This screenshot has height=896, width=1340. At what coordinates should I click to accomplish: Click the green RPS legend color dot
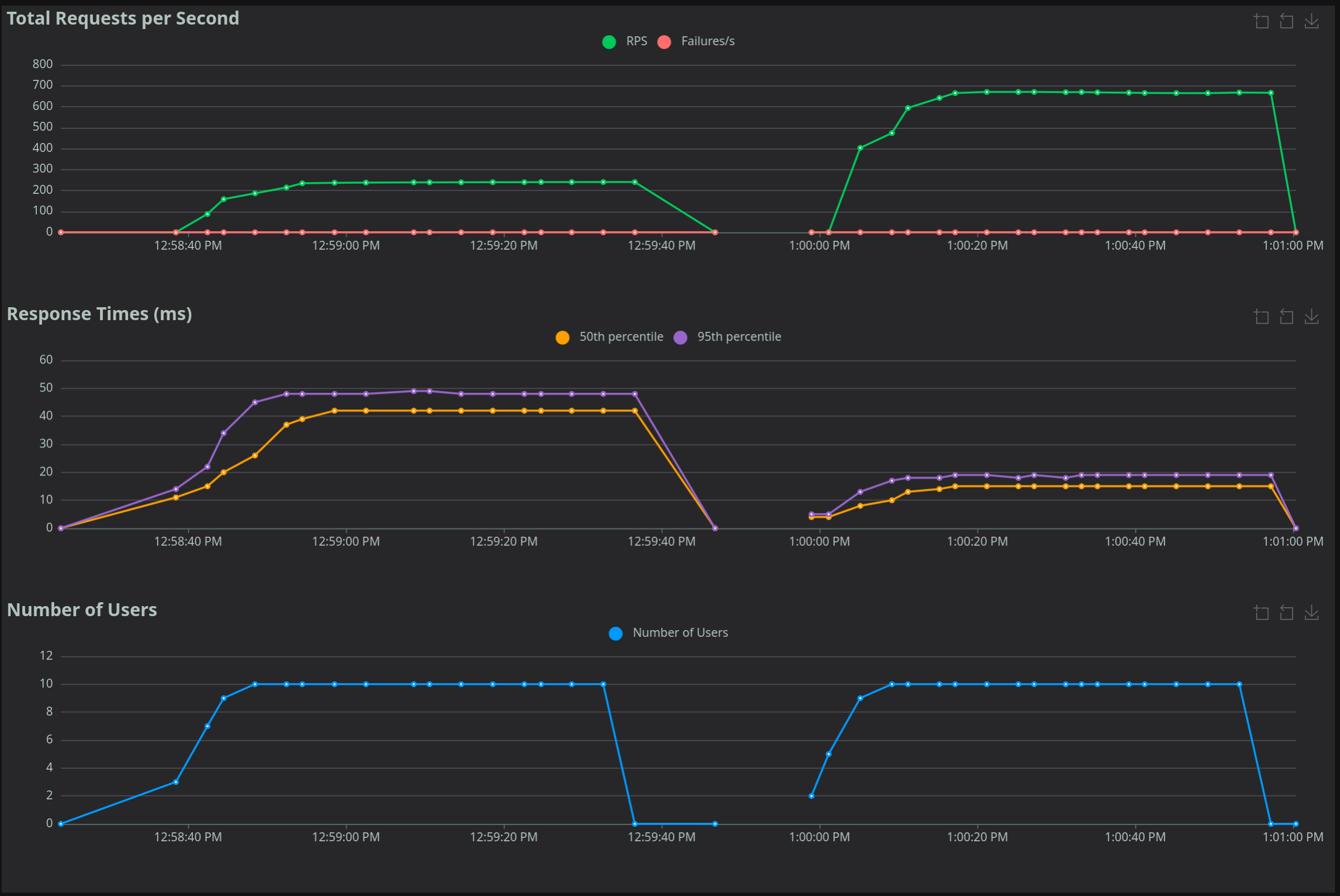609,42
